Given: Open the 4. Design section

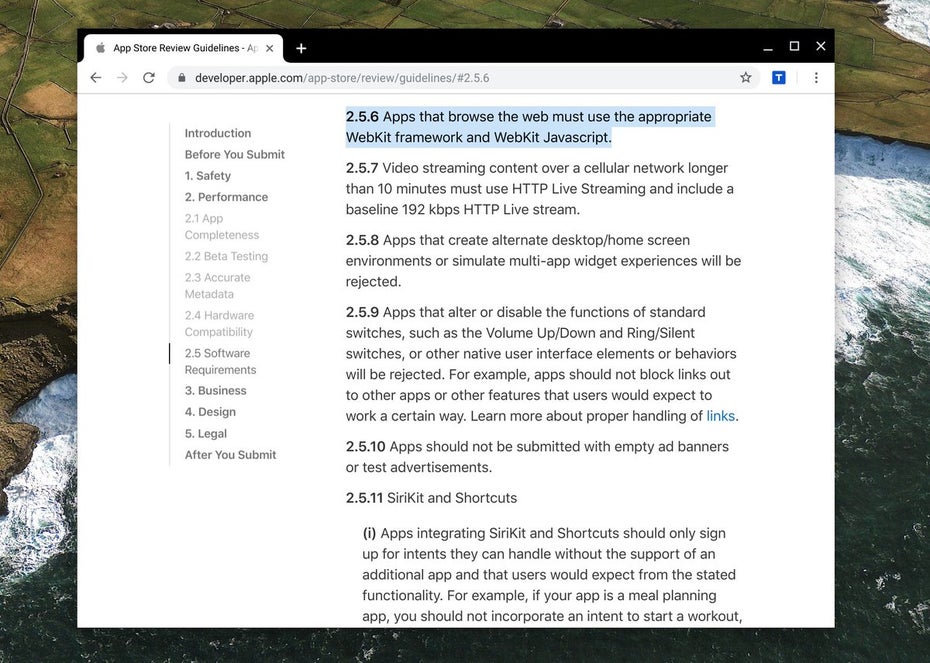Looking at the screenshot, I should [x=210, y=412].
